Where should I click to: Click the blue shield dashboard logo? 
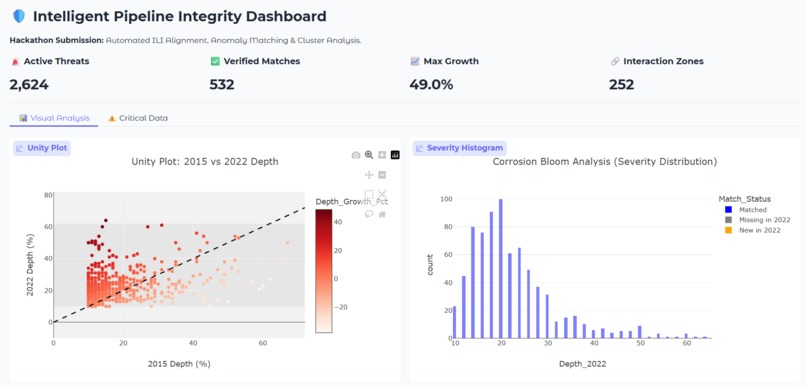click(x=19, y=16)
